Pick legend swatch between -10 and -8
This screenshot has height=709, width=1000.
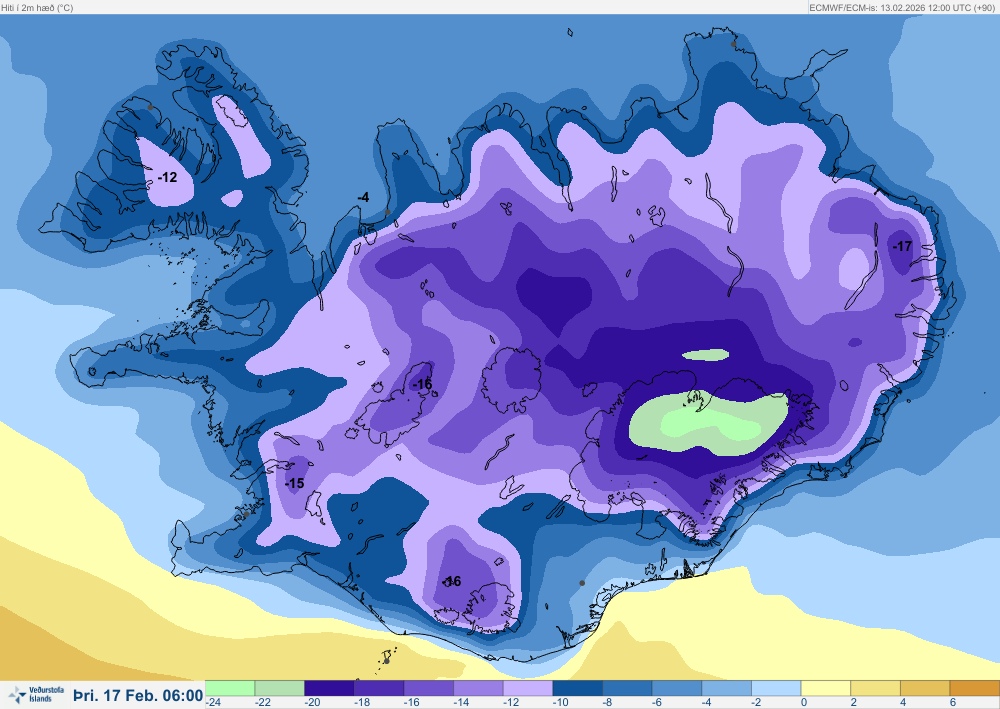[x=577, y=688]
